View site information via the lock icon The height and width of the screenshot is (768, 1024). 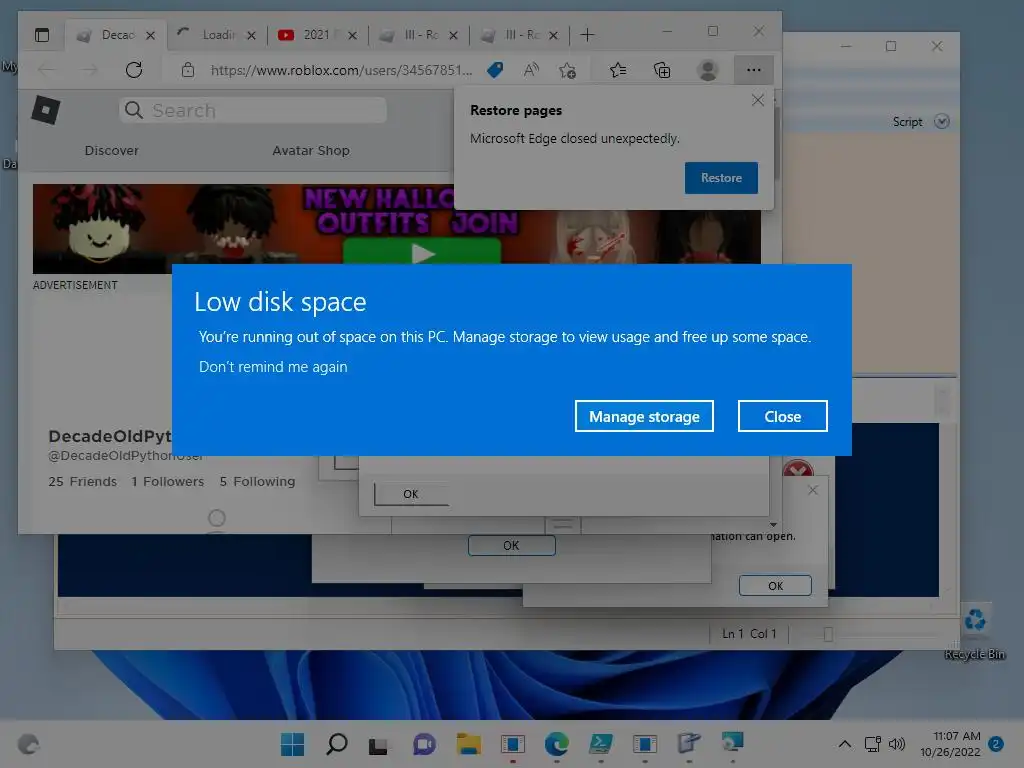coord(188,70)
